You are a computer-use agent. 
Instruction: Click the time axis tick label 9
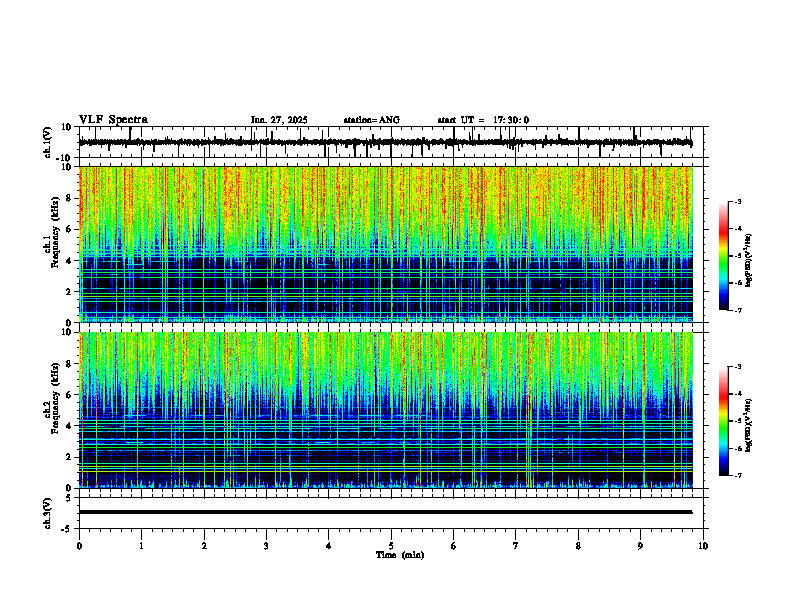click(x=640, y=546)
